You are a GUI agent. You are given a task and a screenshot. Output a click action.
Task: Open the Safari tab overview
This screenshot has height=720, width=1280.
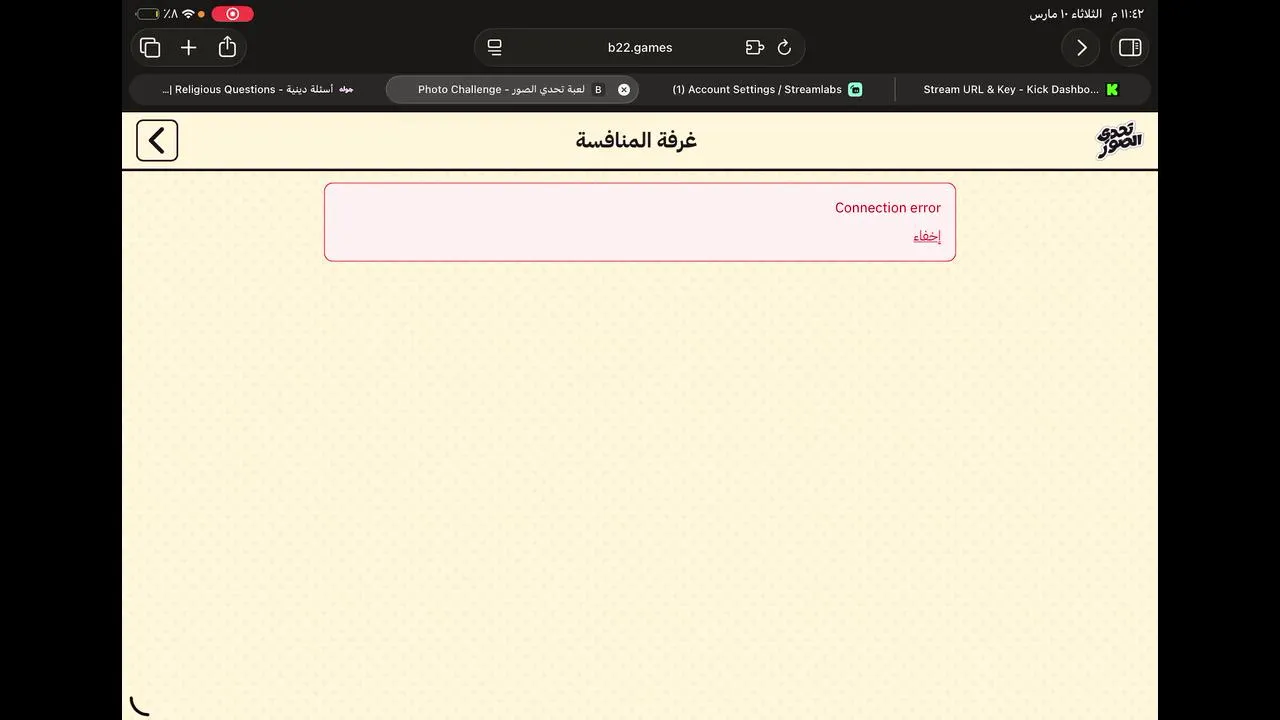[x=150, y=47]
